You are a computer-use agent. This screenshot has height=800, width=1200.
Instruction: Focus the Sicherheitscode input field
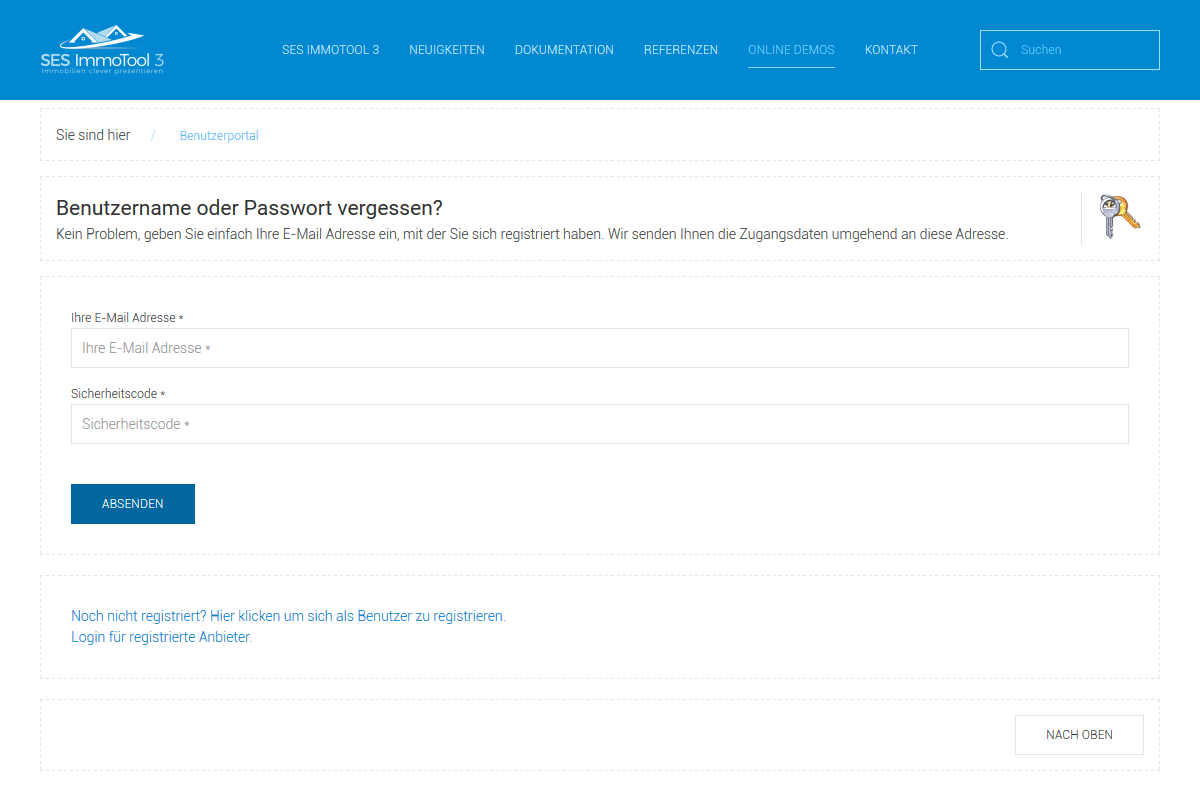pos(600,424)
